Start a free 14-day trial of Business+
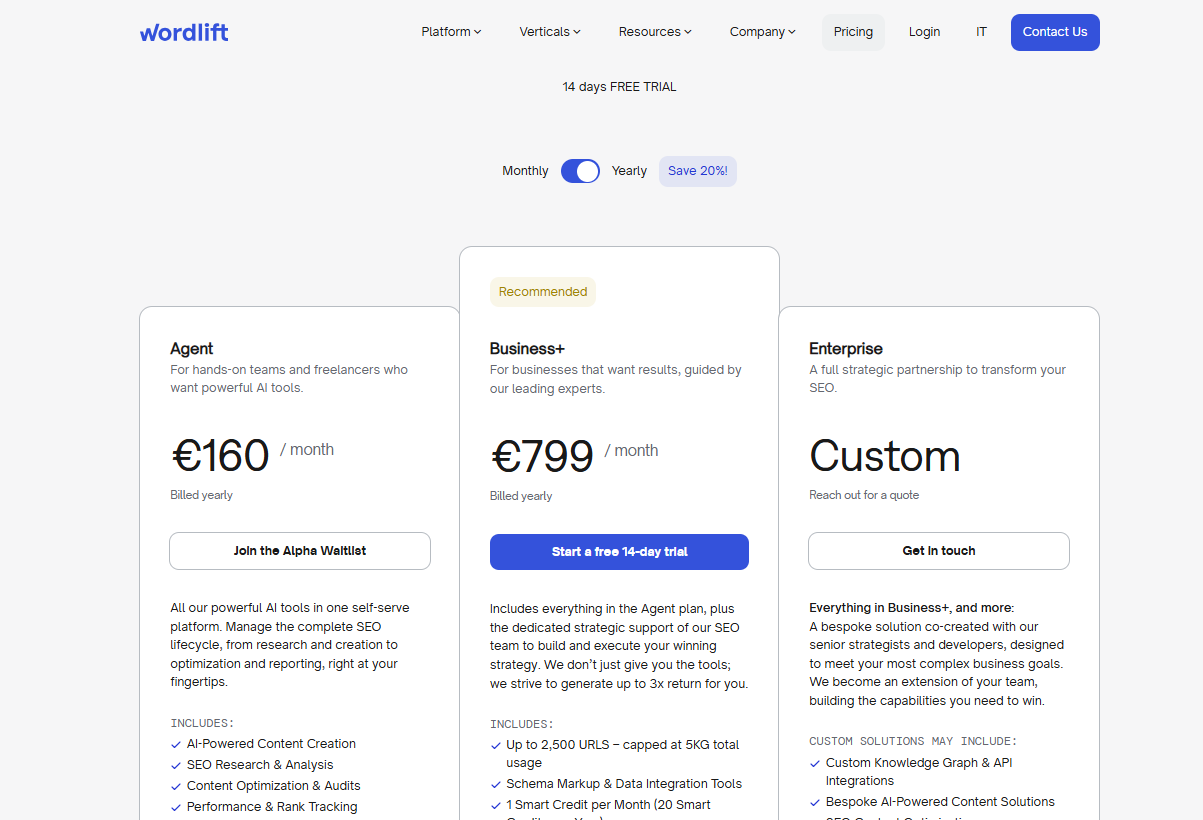The image size is (1203, 820). pos(619,551)
